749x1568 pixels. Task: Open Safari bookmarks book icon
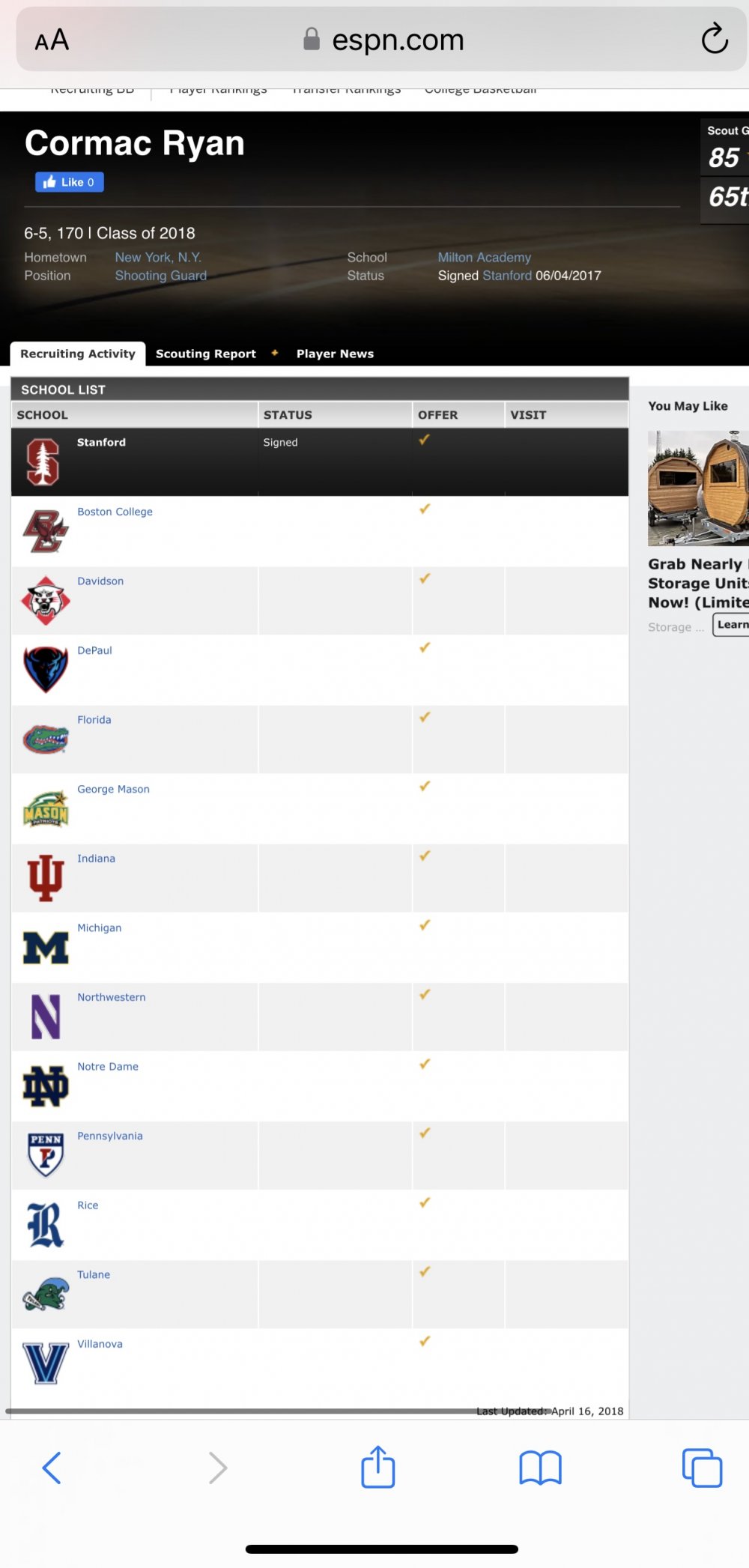[x=540, y=1468]
